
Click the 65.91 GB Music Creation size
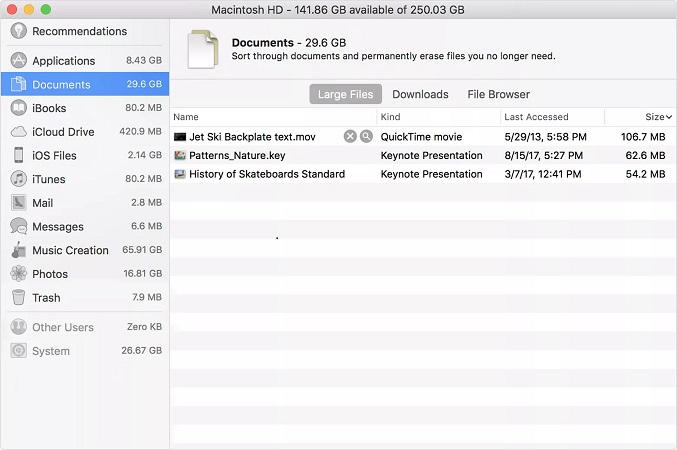142,250
